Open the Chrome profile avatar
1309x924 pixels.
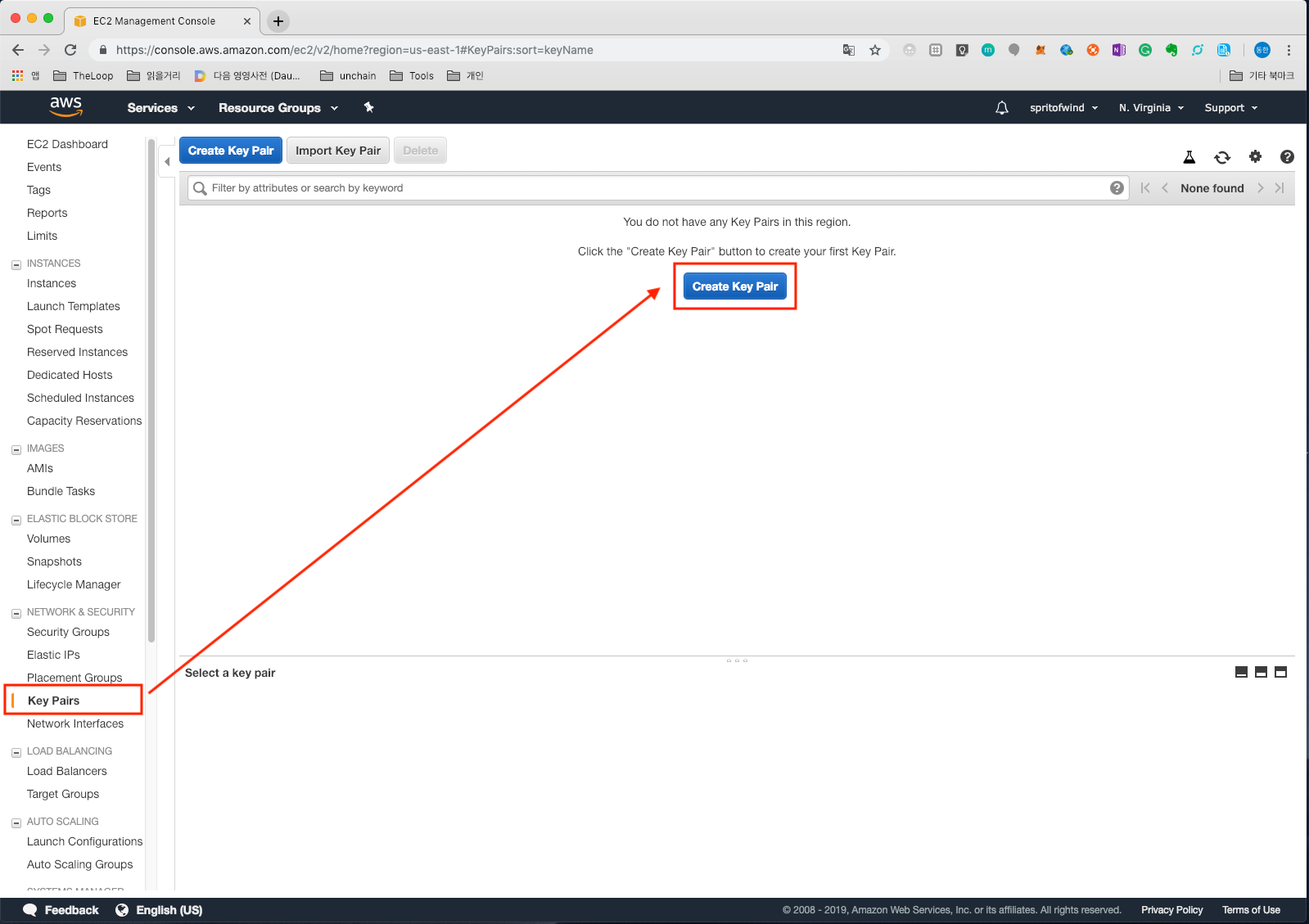[x=1262, y=50]
